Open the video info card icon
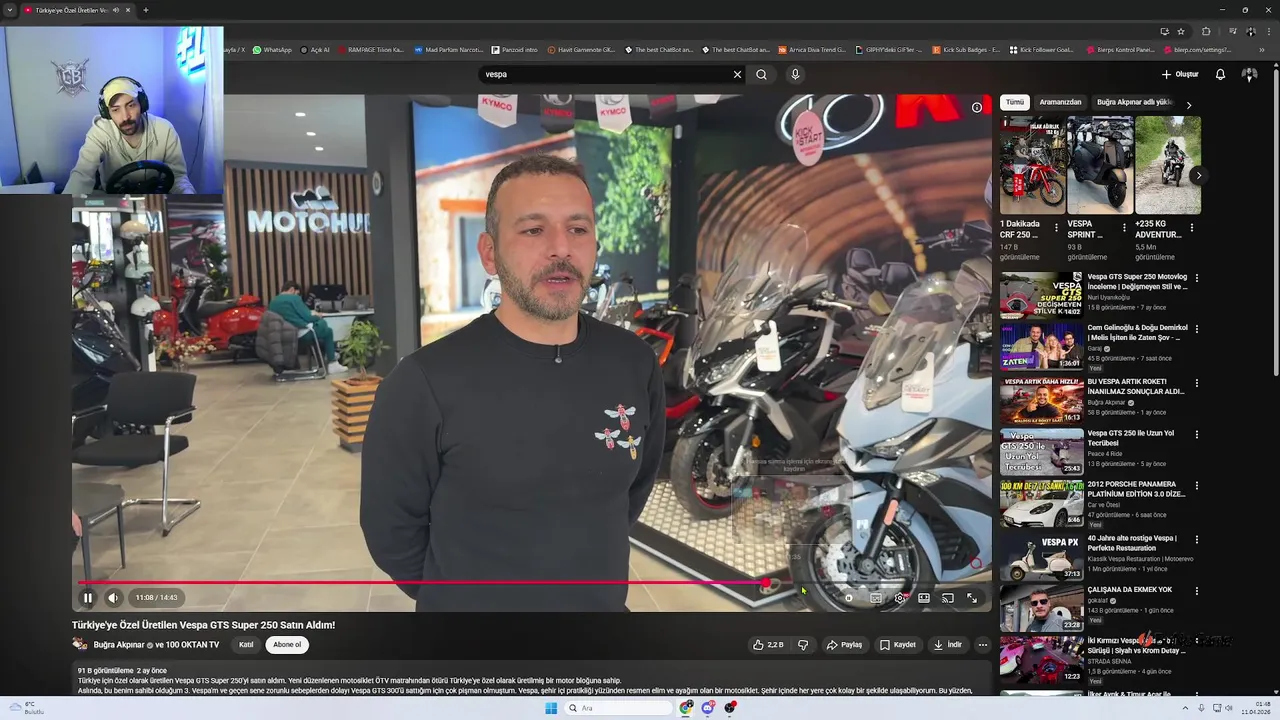 tap(977, 108)
